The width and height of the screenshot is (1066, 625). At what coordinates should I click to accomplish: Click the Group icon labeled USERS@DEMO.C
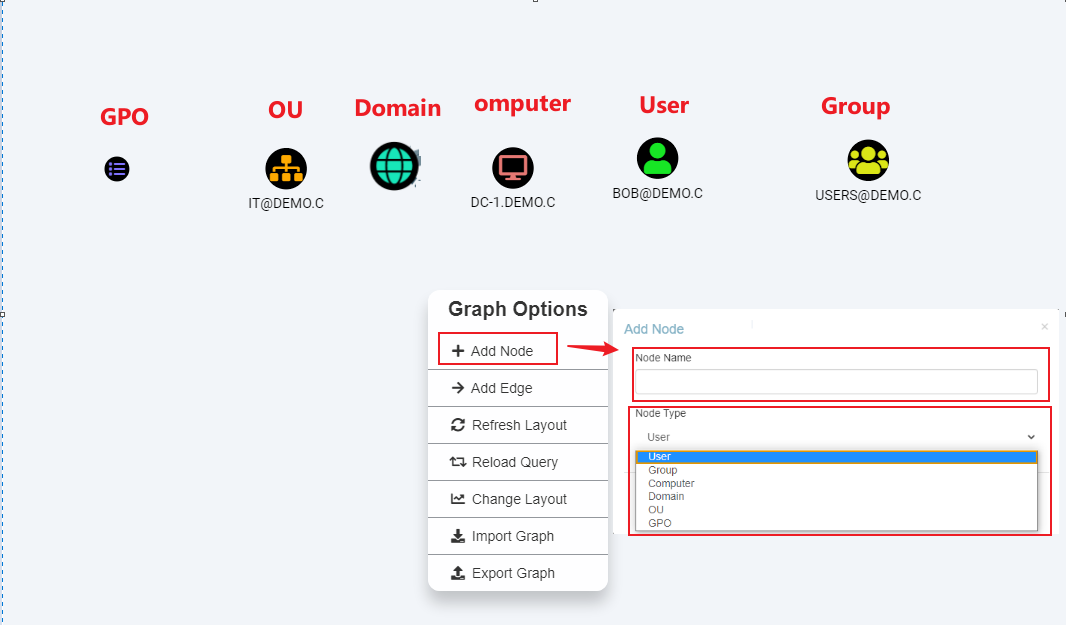click(x=868, y=160)
